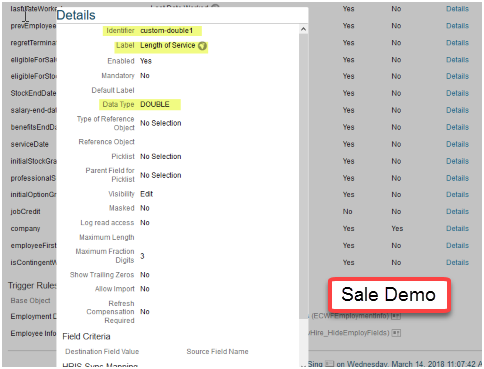484x369 pixels.
Task: Click the Details popup title
Action: (76, 15)
